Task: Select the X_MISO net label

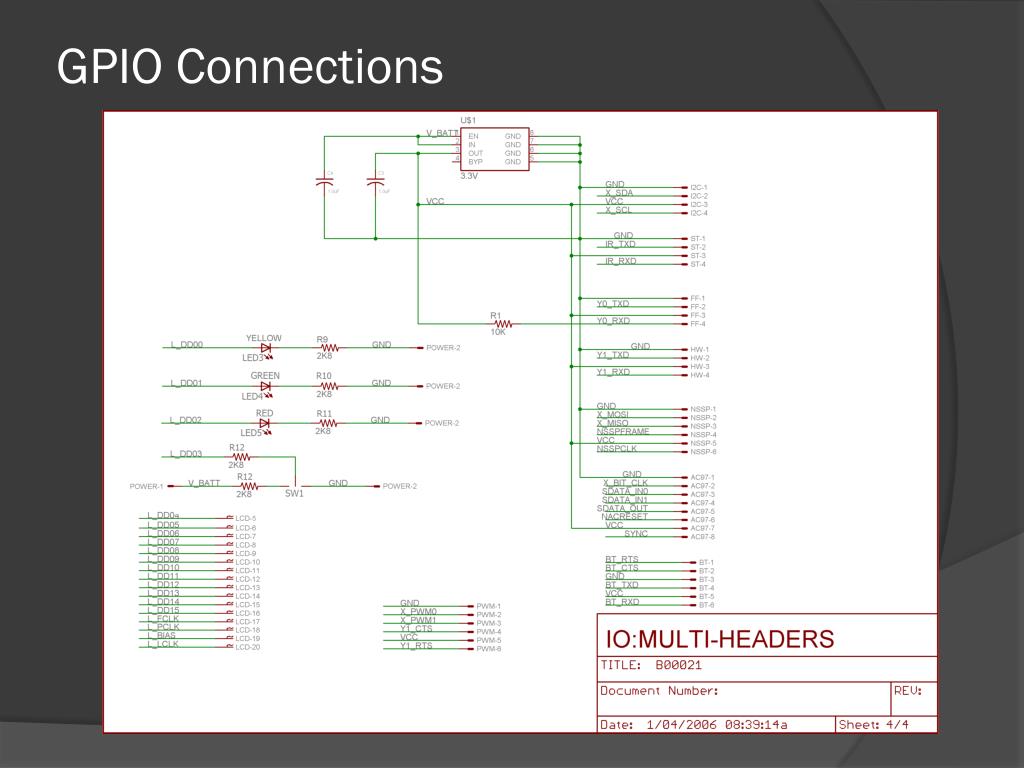Action: click(613, 423)
